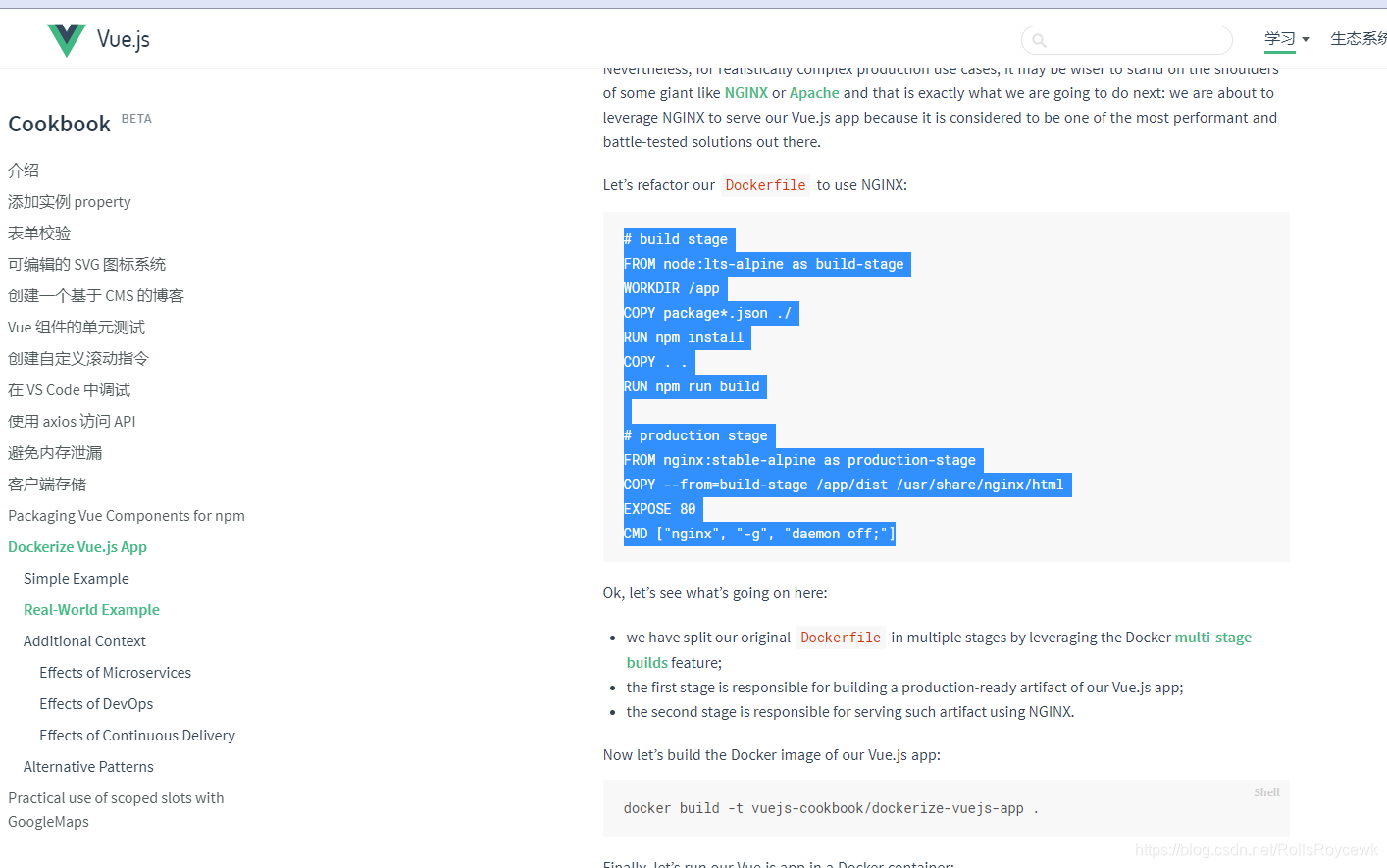The image size is (1387, 868).
Task: Open Practical use of scoped slots recipe
Action: coord(116,810)
